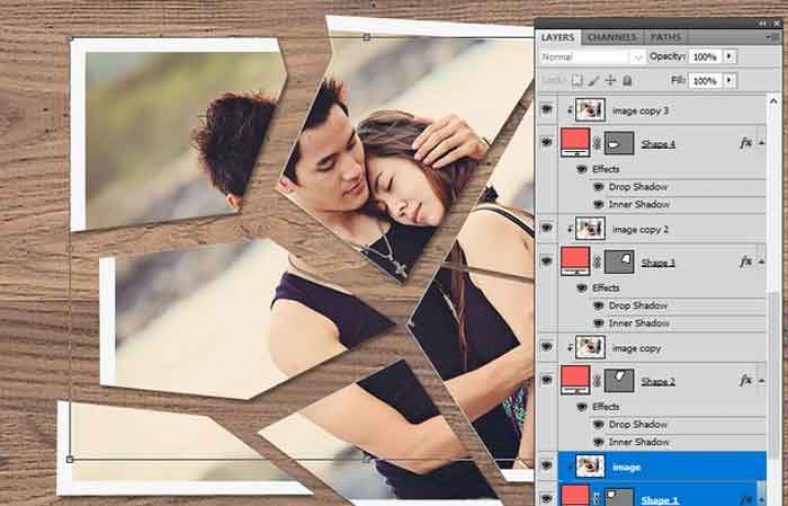Screen dimensions: 788x506
Task: Toggle Effects visibility under Shape 3
Action: point(582,288)
